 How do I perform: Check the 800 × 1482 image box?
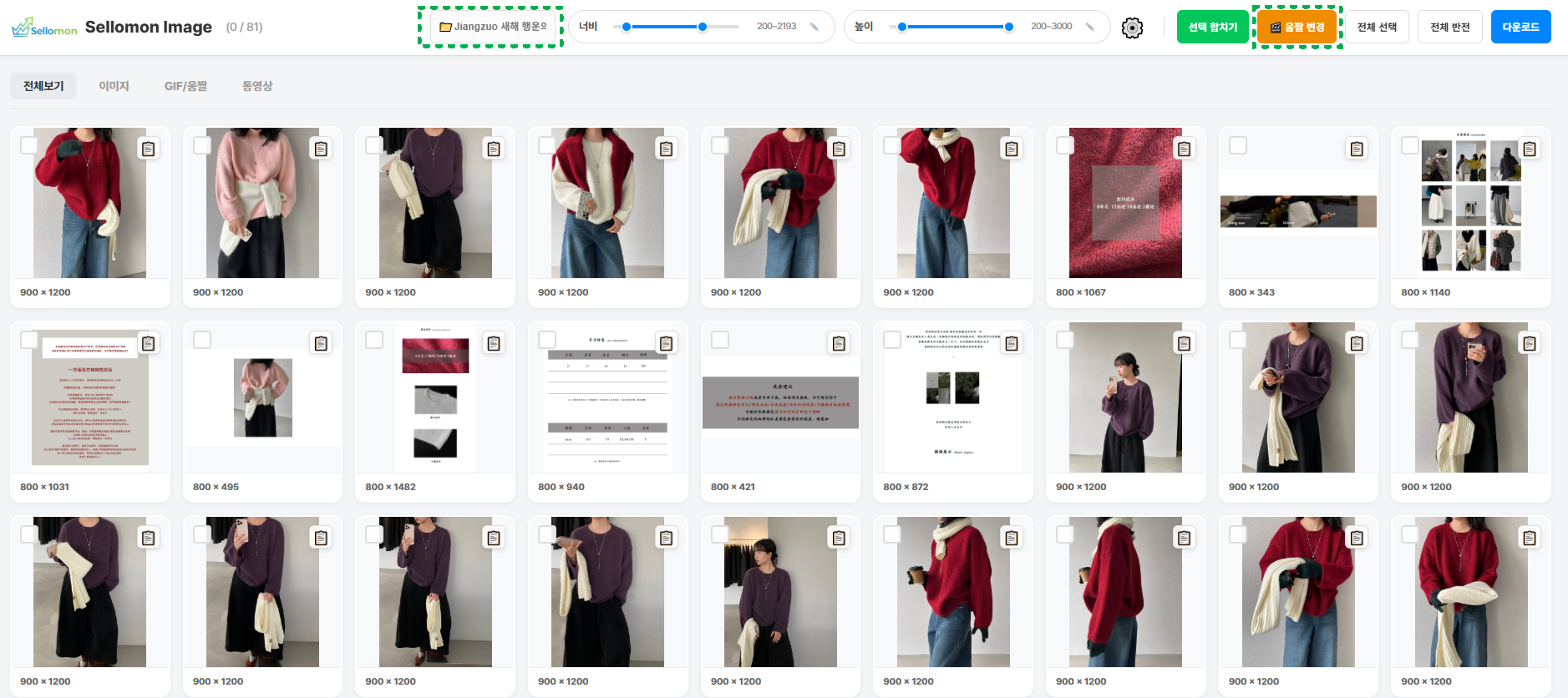point(374,340)
